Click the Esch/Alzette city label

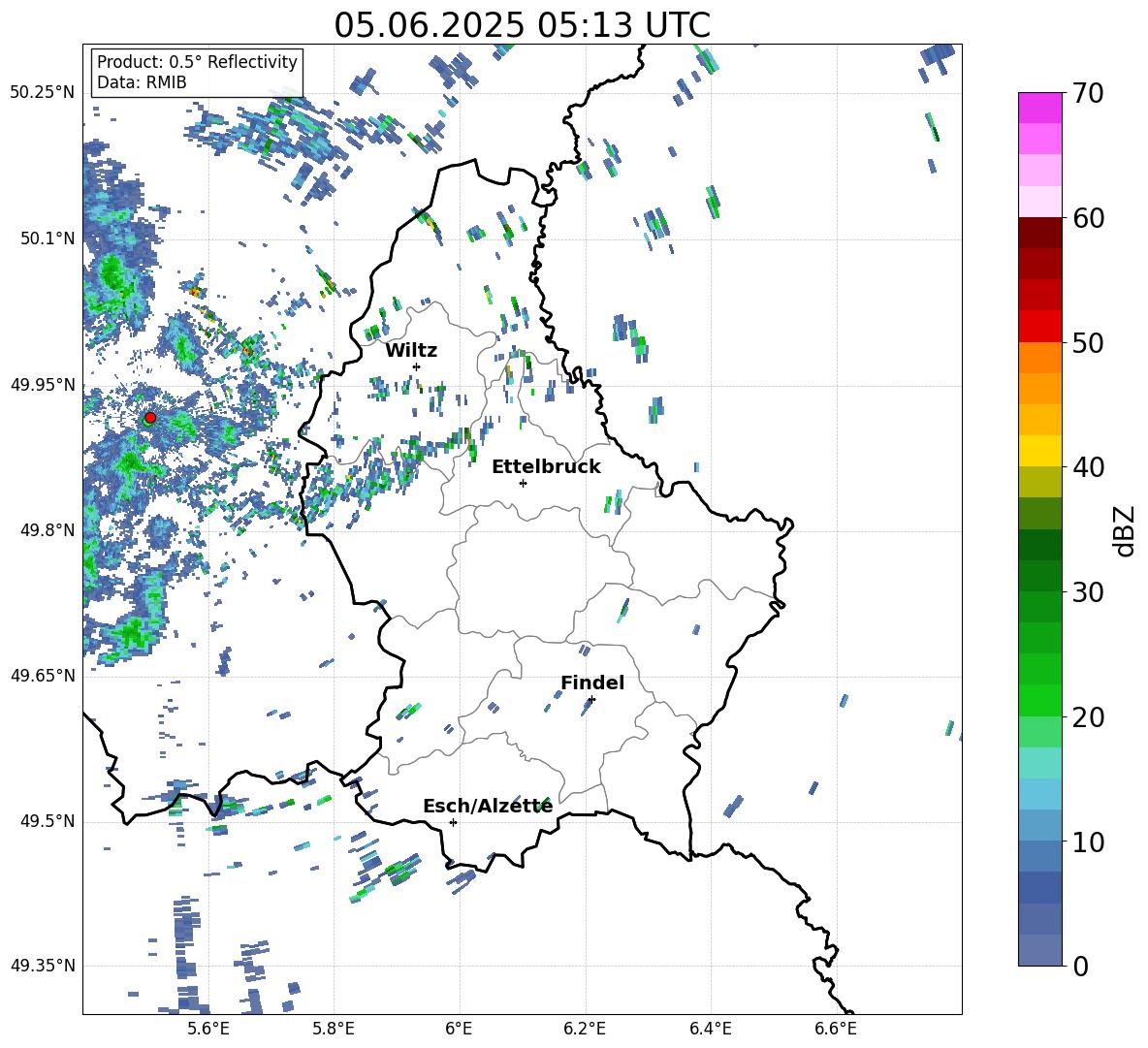point(488,807)
